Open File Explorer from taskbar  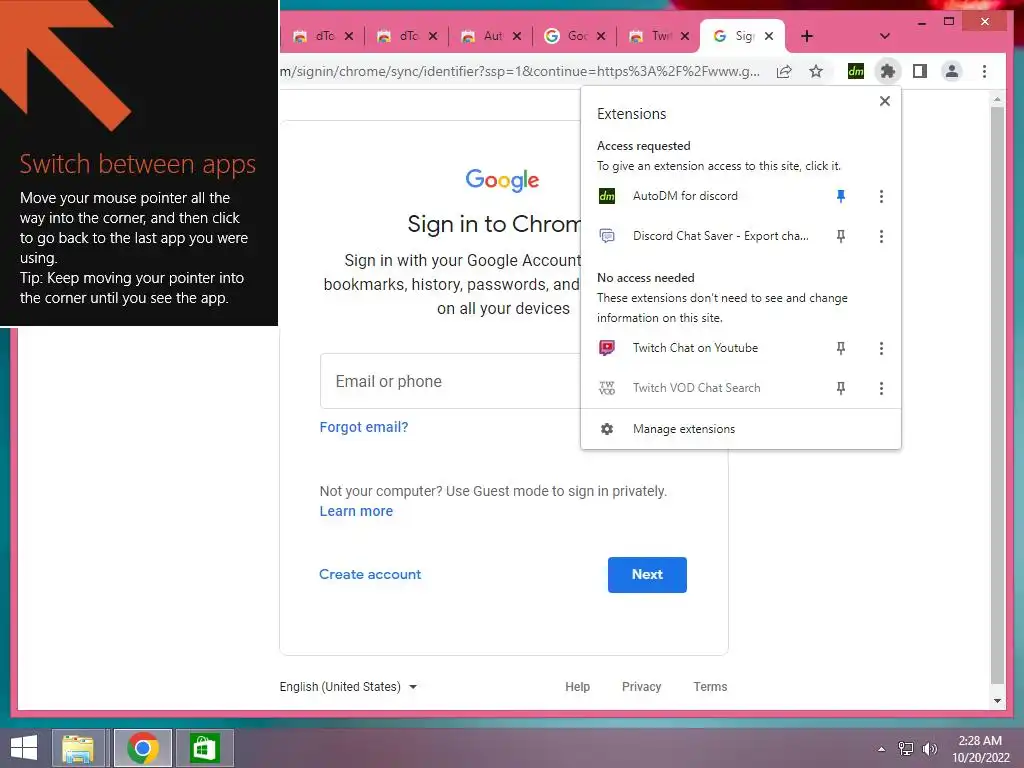pos(78,748)
